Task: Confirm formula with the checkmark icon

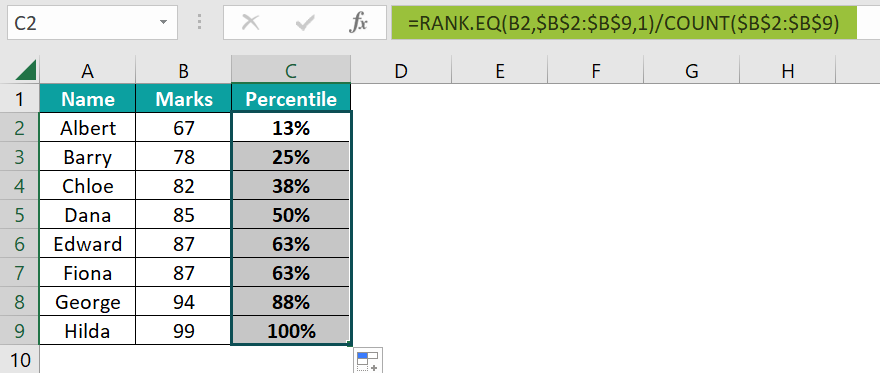Action: tap(305, 23)
